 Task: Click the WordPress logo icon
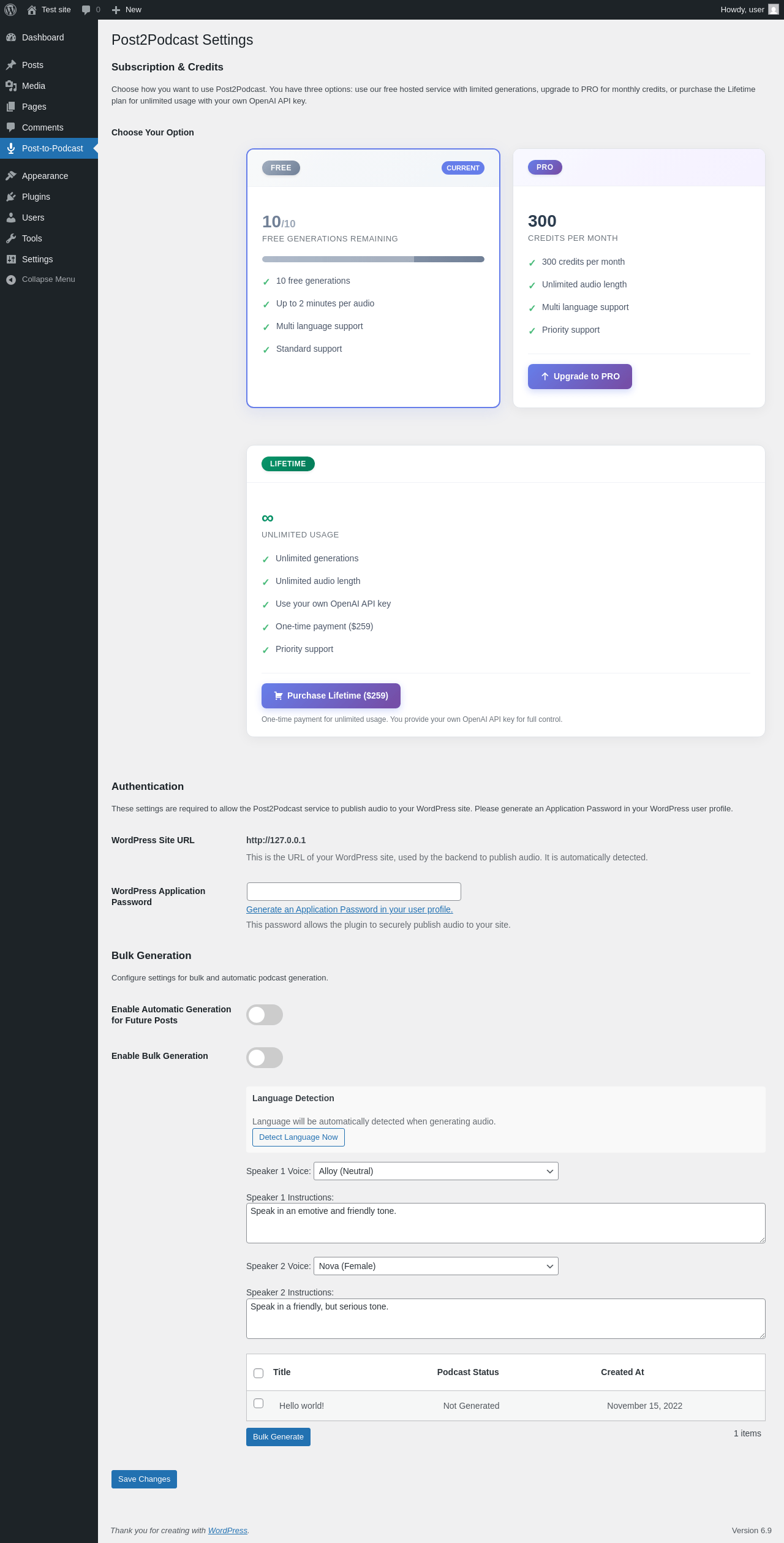tap(10, 10)
